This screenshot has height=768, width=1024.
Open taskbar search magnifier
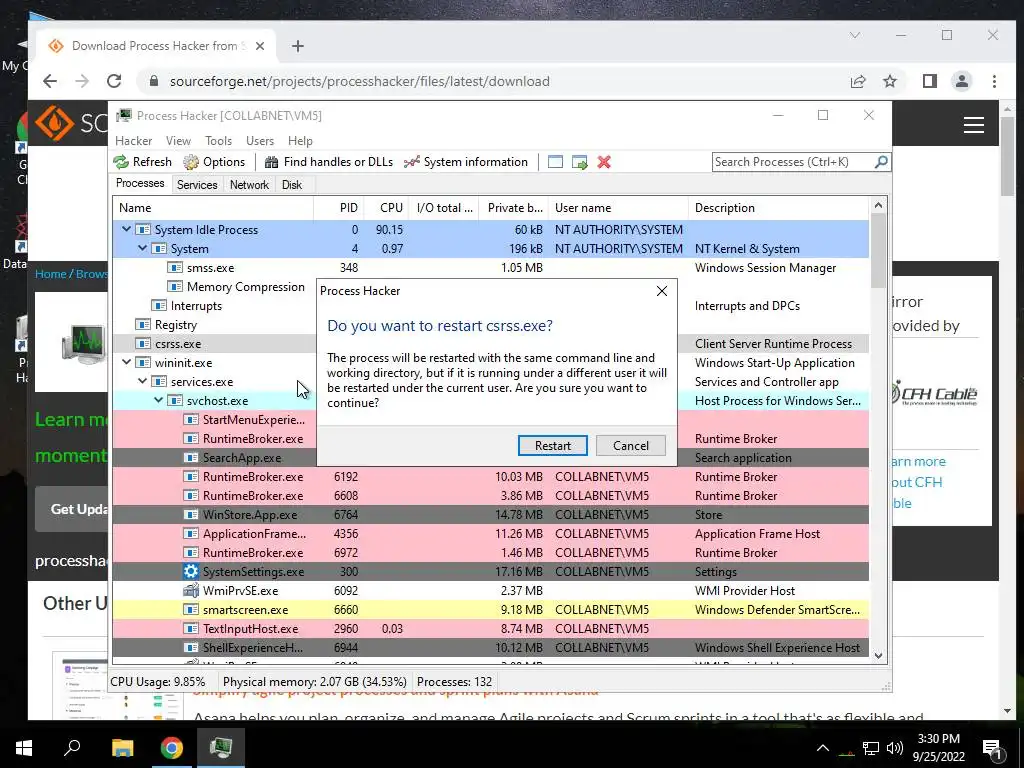pyautogui.click(x=72, y=747)
